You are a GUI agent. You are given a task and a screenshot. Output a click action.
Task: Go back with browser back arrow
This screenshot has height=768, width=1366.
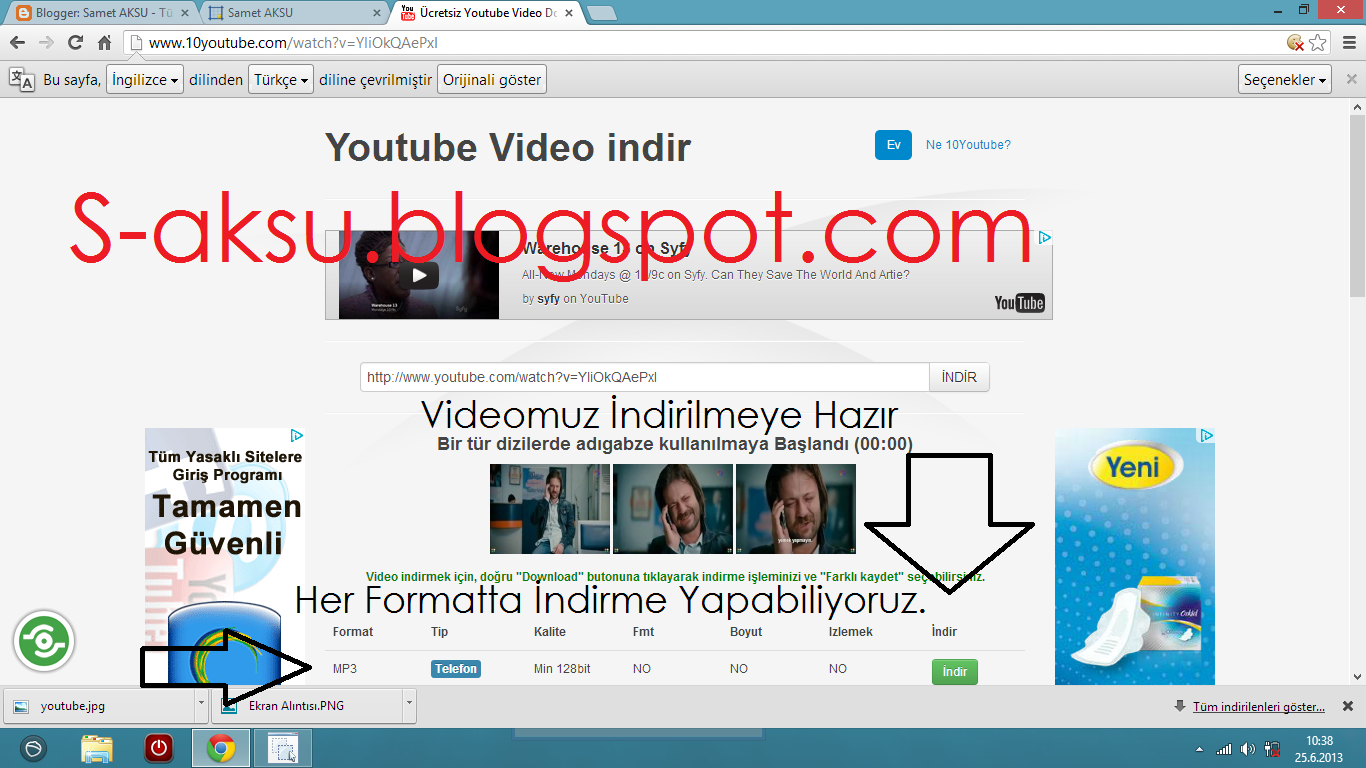click(17, 43)
